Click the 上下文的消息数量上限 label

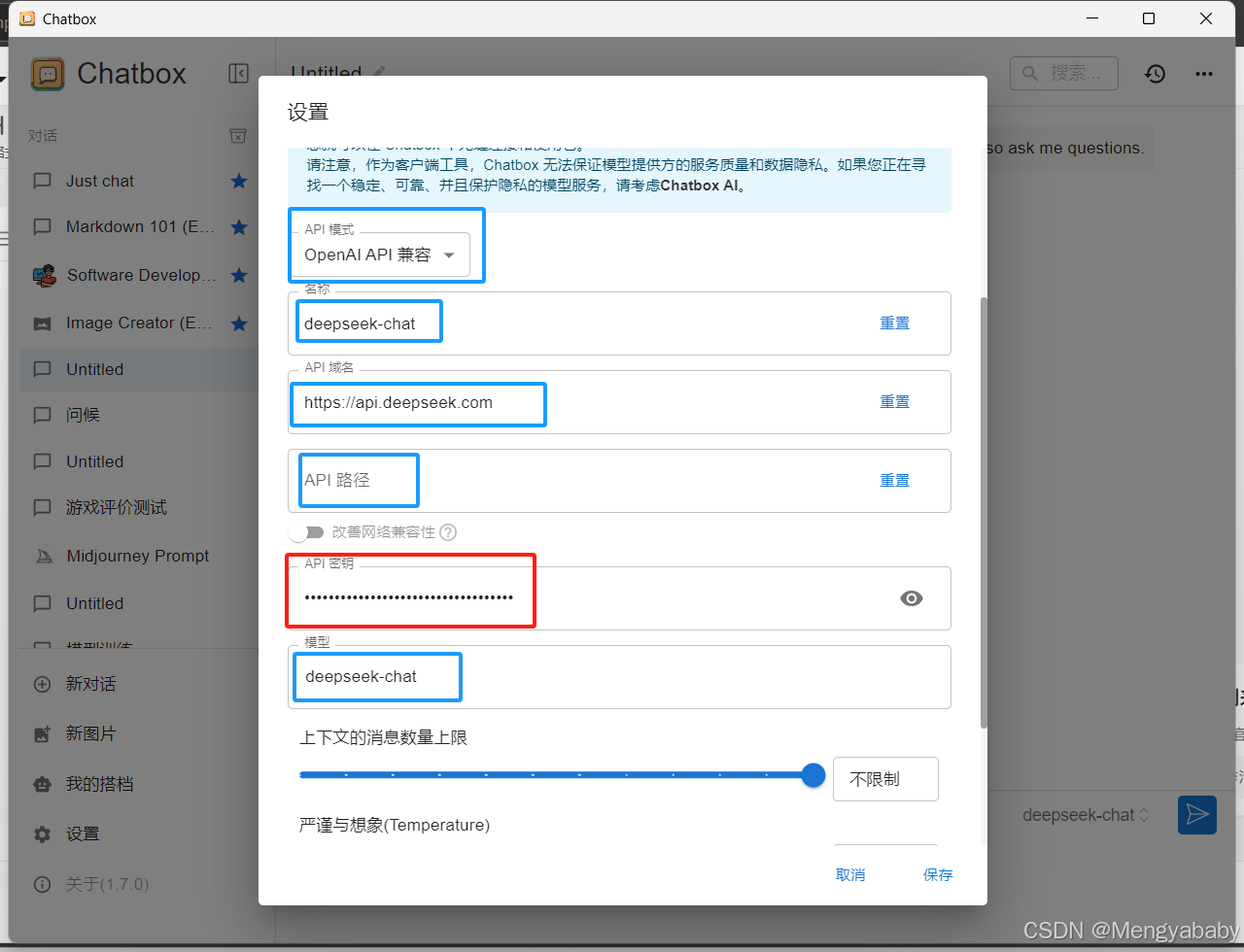pos(383,738)
